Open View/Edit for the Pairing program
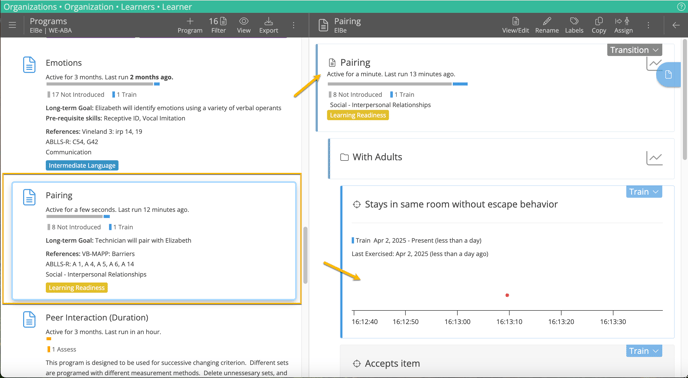Screen dimensions: 688x378 [516, 25]
